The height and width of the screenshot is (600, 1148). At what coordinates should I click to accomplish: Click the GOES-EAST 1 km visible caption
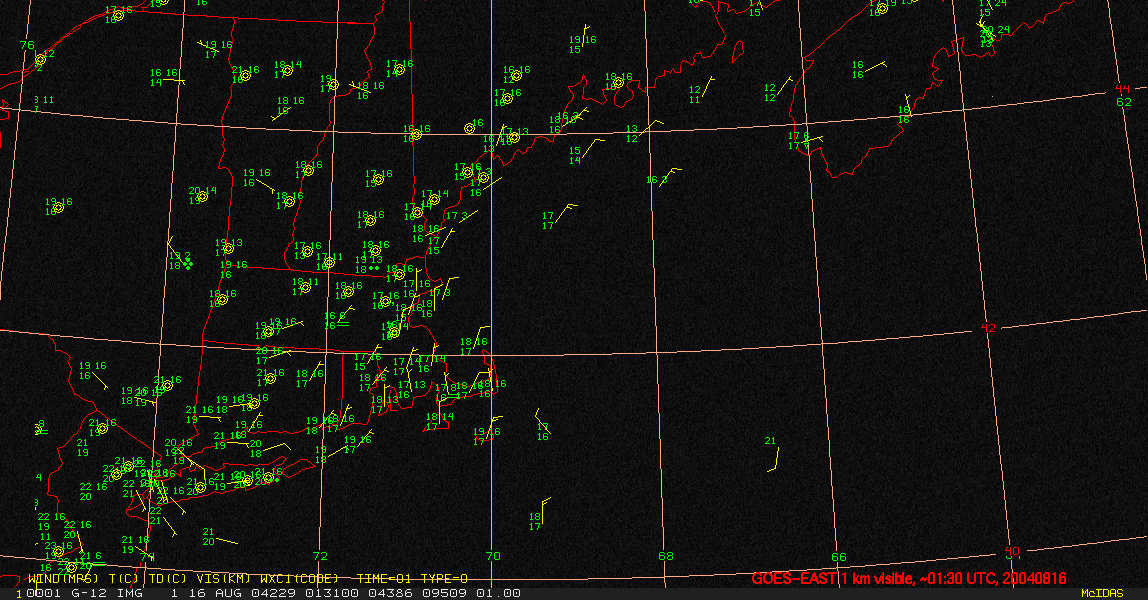tap(909, 578)
